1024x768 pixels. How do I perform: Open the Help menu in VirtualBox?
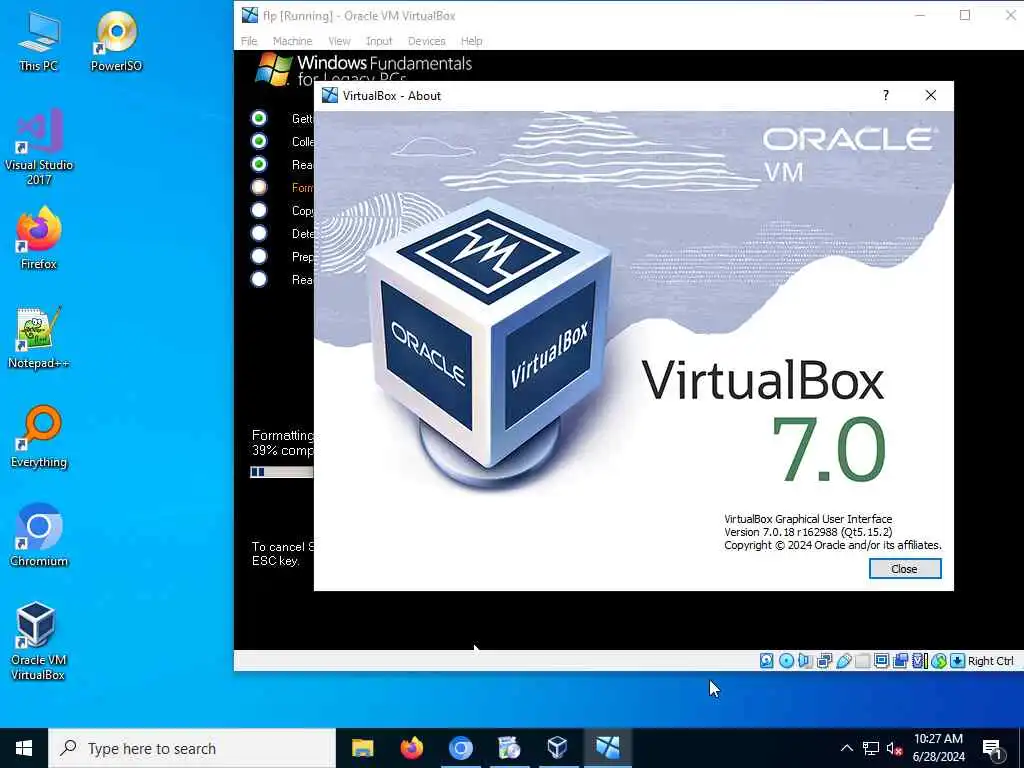click(x=472, y=40)
